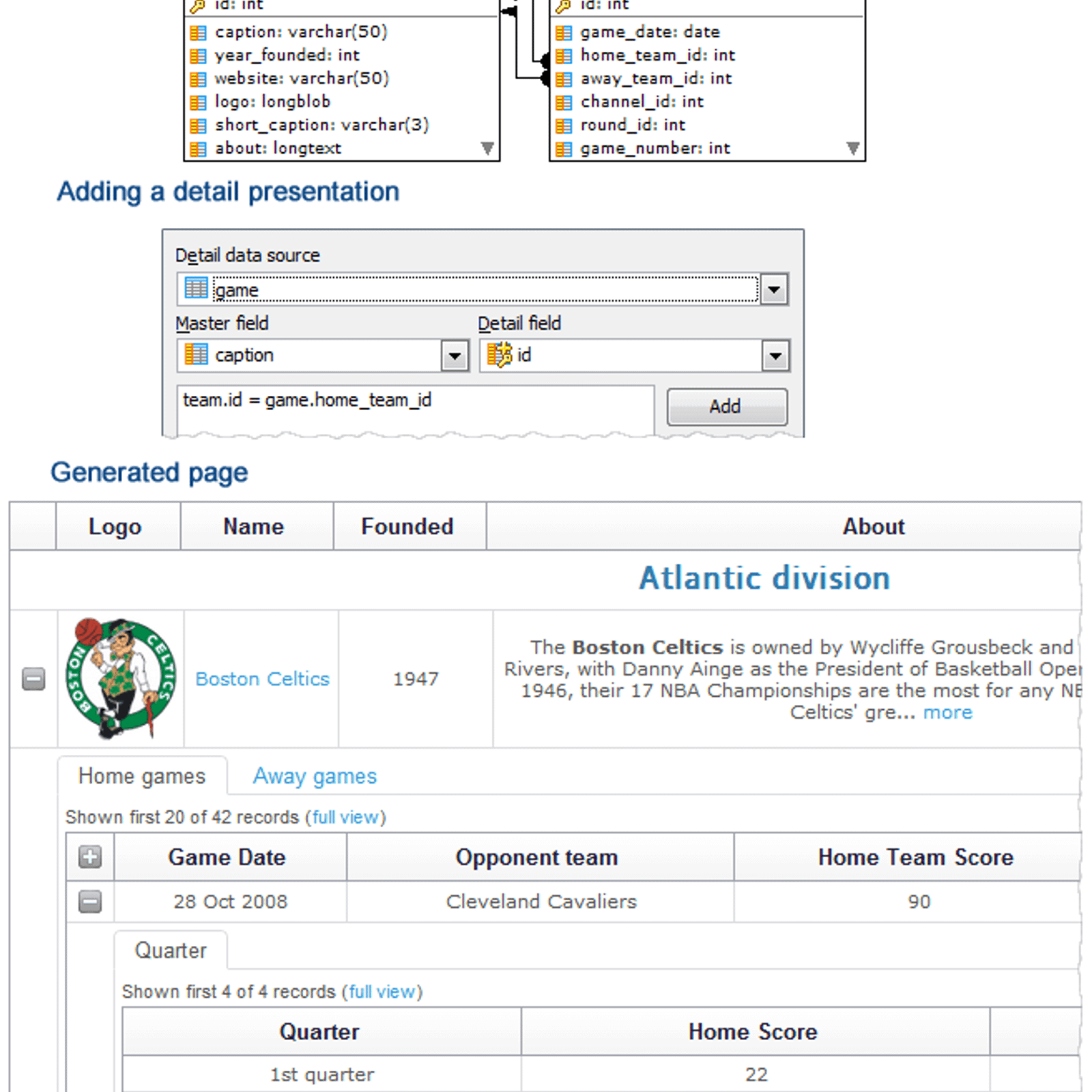Switch to Away games tab
This screenshot has height=1092, width=1092.
click(315, 776)
